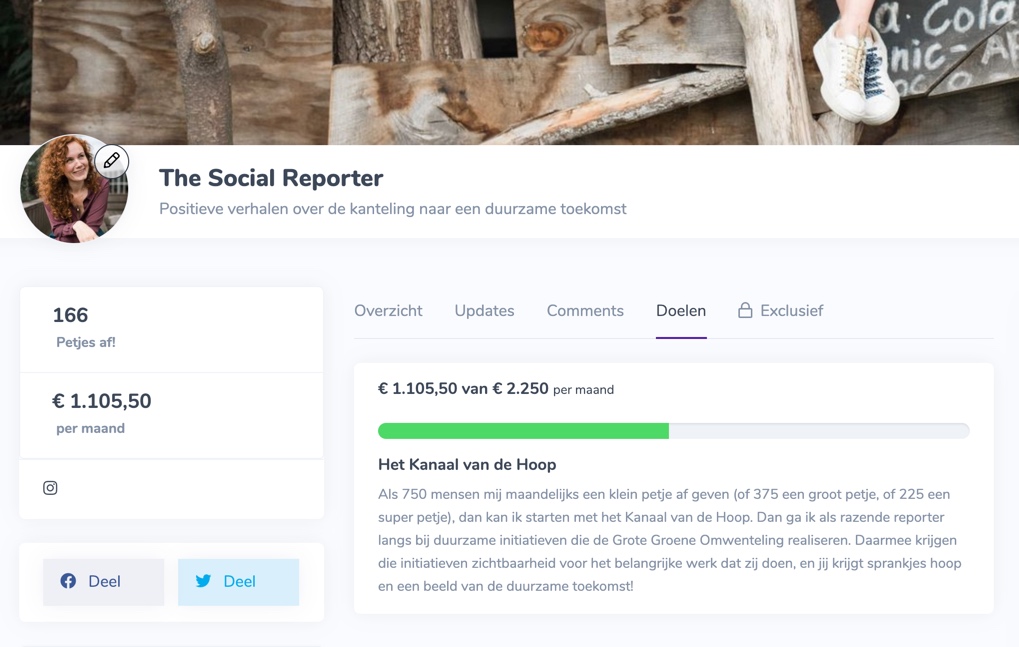Click the Facebook logo icon
Viewport: 1019px width, 647px height.
click(x=68, y=581)
